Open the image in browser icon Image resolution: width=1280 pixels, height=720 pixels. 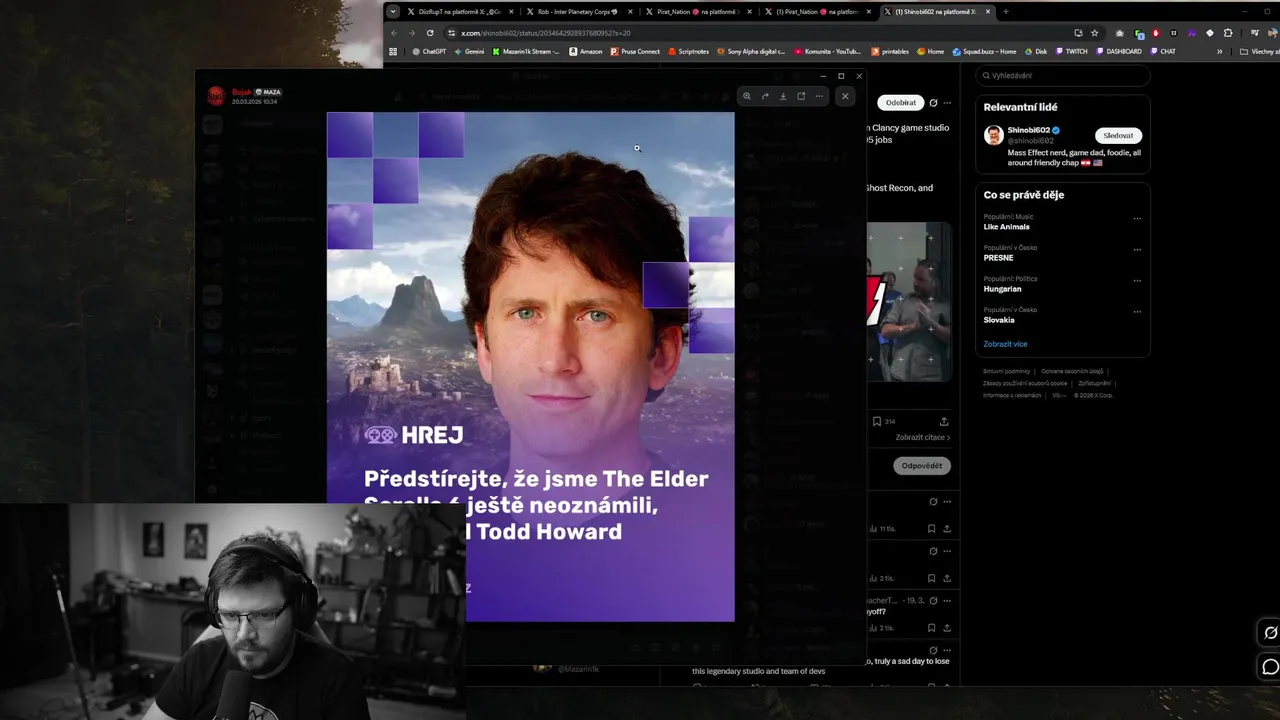click(x=801, y=96)
